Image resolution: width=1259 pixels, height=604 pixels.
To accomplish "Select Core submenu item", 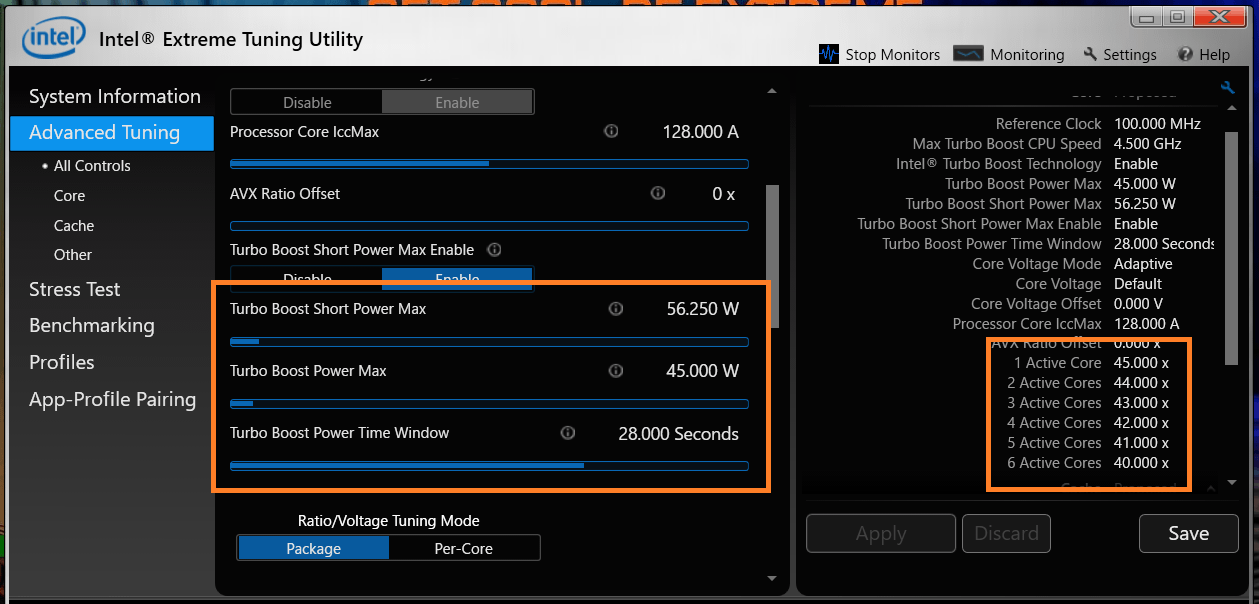I will [69, 196].
